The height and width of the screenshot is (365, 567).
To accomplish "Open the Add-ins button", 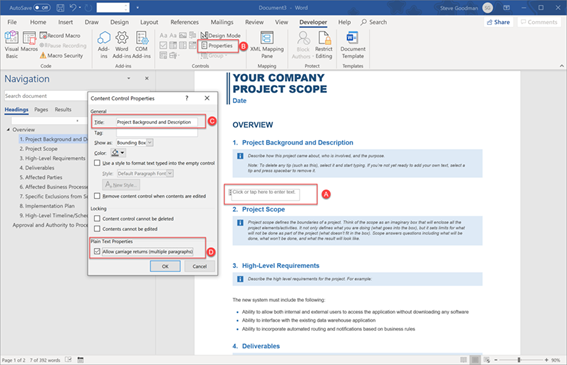I will coord(104,45).
